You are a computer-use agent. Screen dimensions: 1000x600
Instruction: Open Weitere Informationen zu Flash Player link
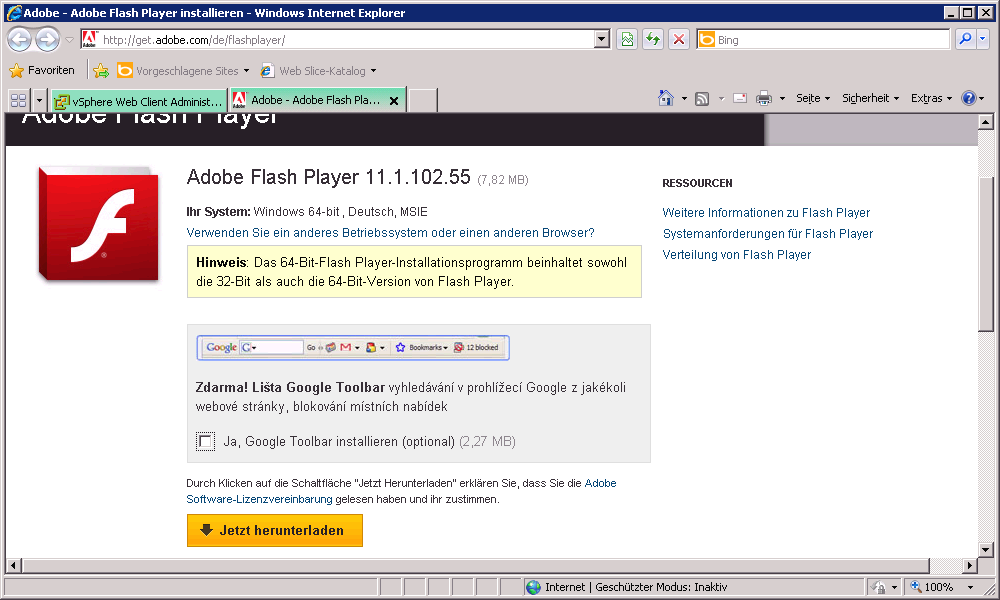point(766,213)
